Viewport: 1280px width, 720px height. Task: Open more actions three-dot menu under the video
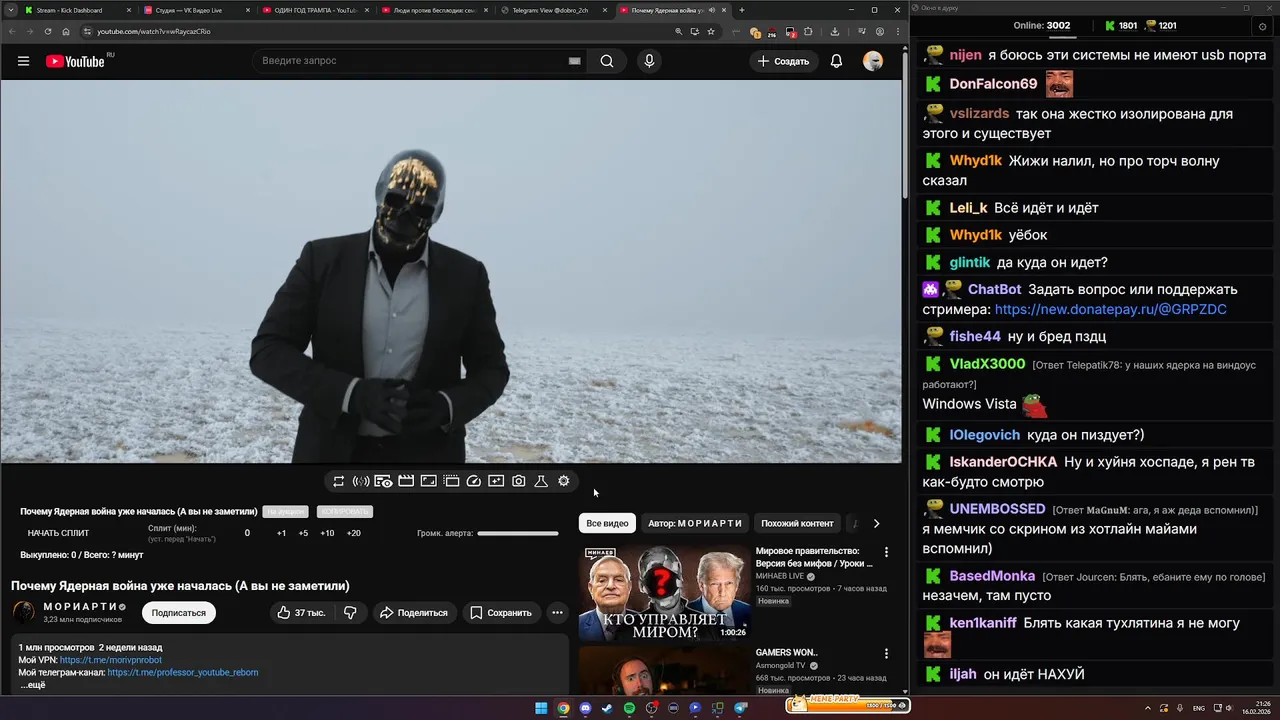coord(557,613)
